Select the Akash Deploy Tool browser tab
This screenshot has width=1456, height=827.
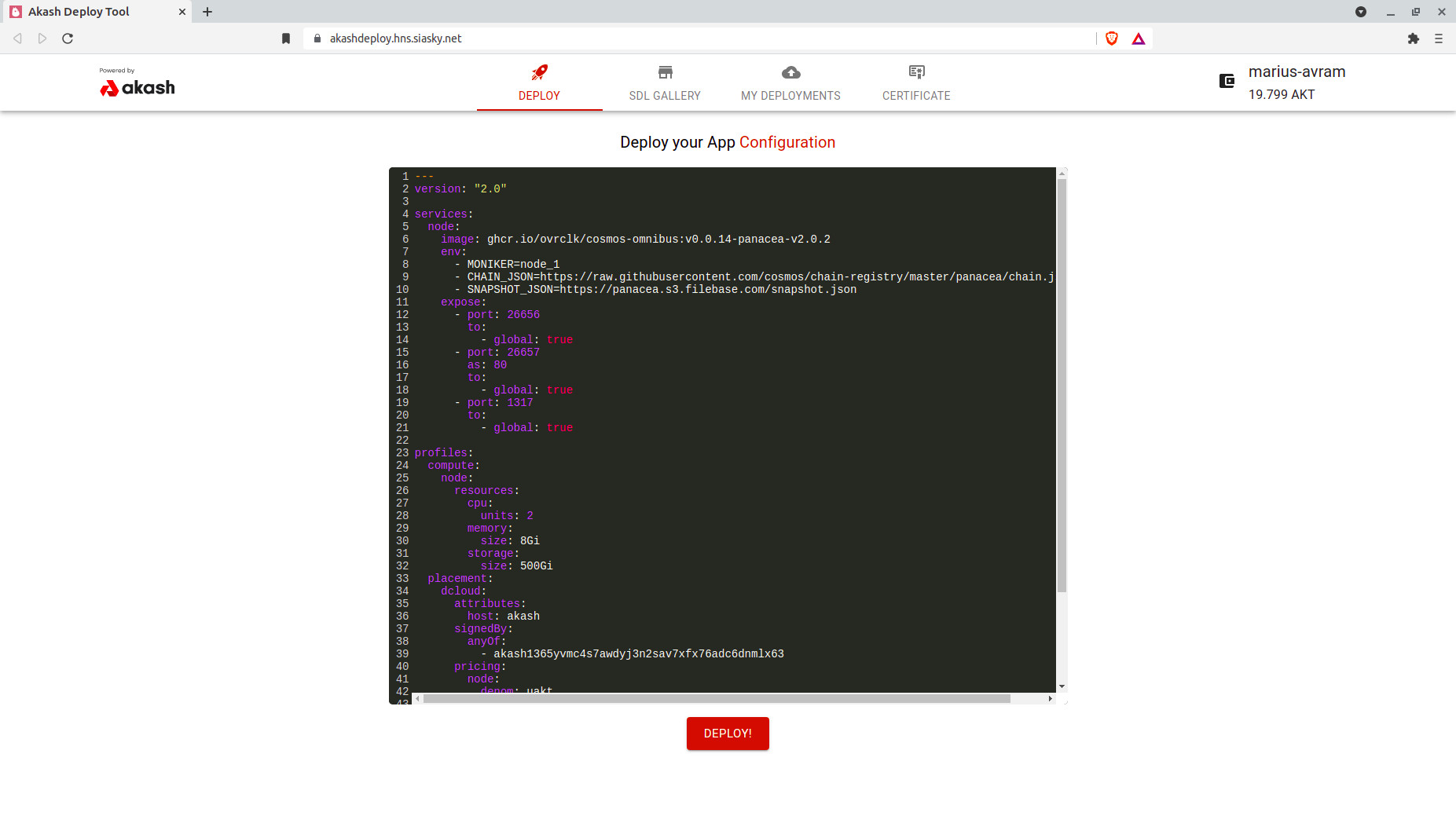pos(96,12)
